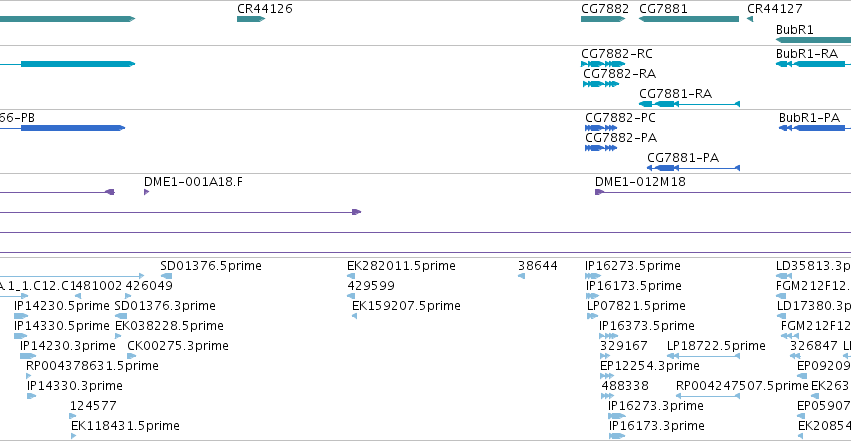Image resolution: width=851 pixels, height=441 pixels.
Task: Open the EK159207.5prime EST label
Action: click(407, 306)
